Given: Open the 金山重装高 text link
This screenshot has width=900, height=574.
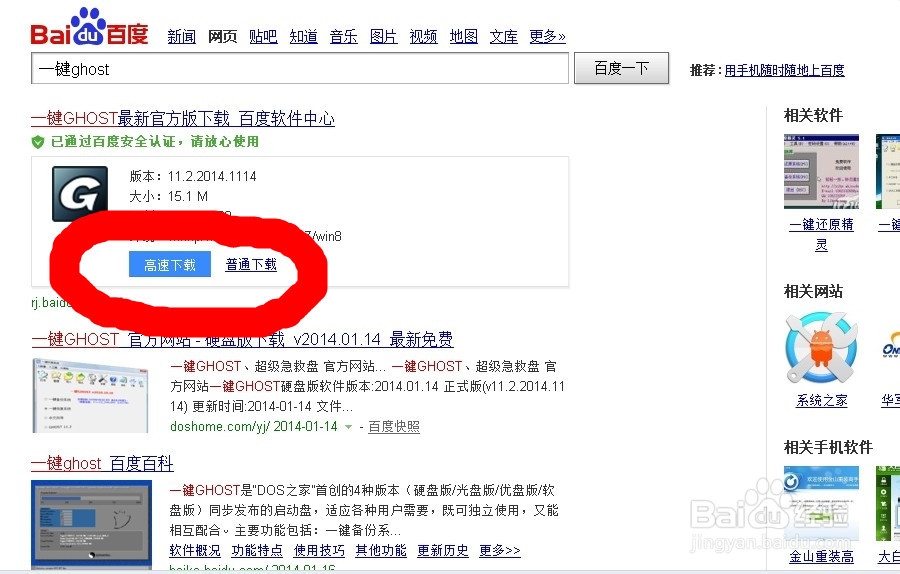Looking at the screenshot, I should click(821, 556).
